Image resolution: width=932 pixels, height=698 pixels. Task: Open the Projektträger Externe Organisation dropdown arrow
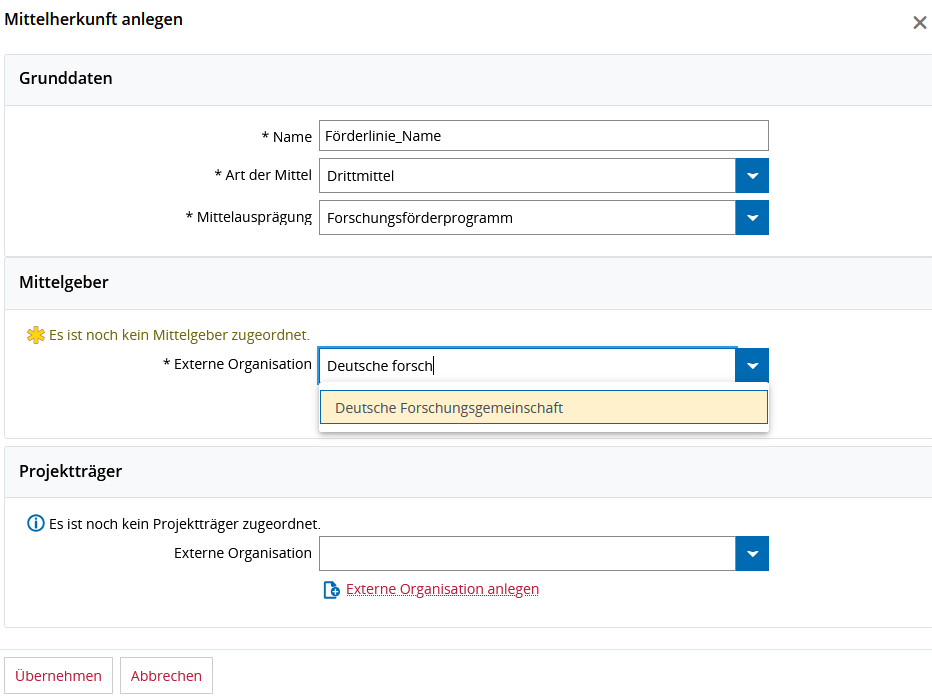tap(752, 553)
